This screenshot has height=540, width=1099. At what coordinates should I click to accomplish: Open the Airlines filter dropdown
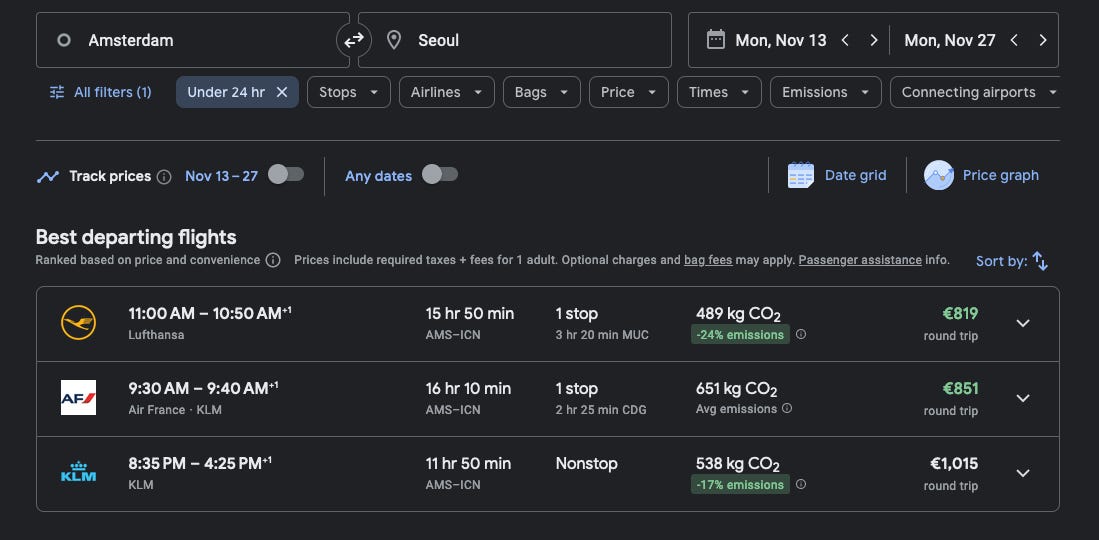click(x=446, y=92)
